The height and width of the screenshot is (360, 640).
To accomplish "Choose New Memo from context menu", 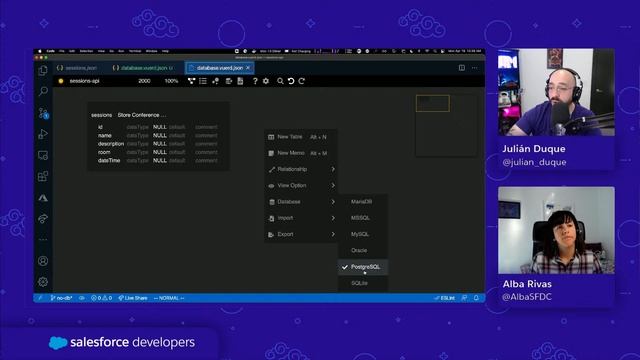I will [301, 153].
